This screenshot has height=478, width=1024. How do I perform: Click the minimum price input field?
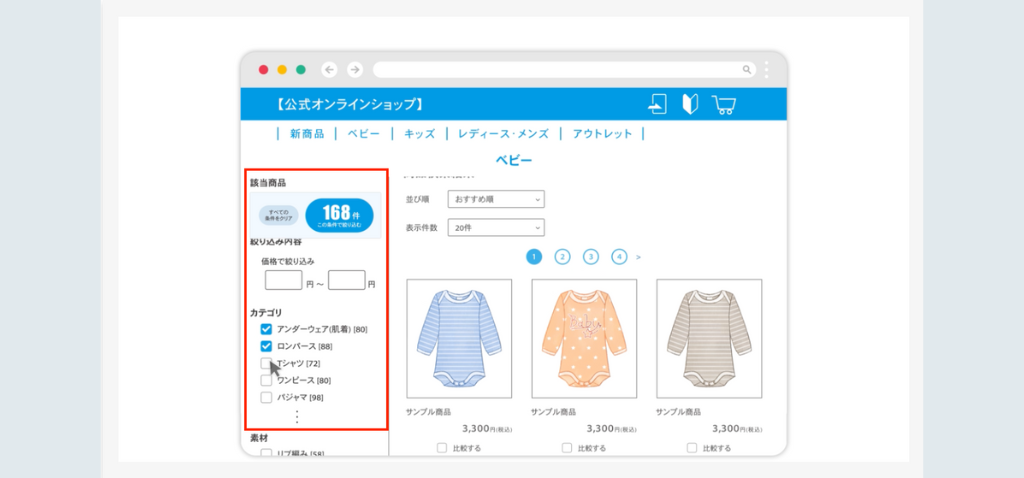(x=283, y=280)
